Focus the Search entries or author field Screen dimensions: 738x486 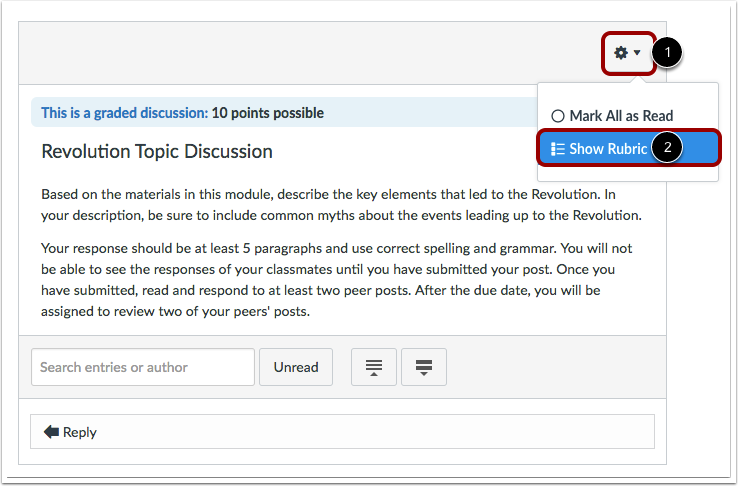(x=143, y=367)
